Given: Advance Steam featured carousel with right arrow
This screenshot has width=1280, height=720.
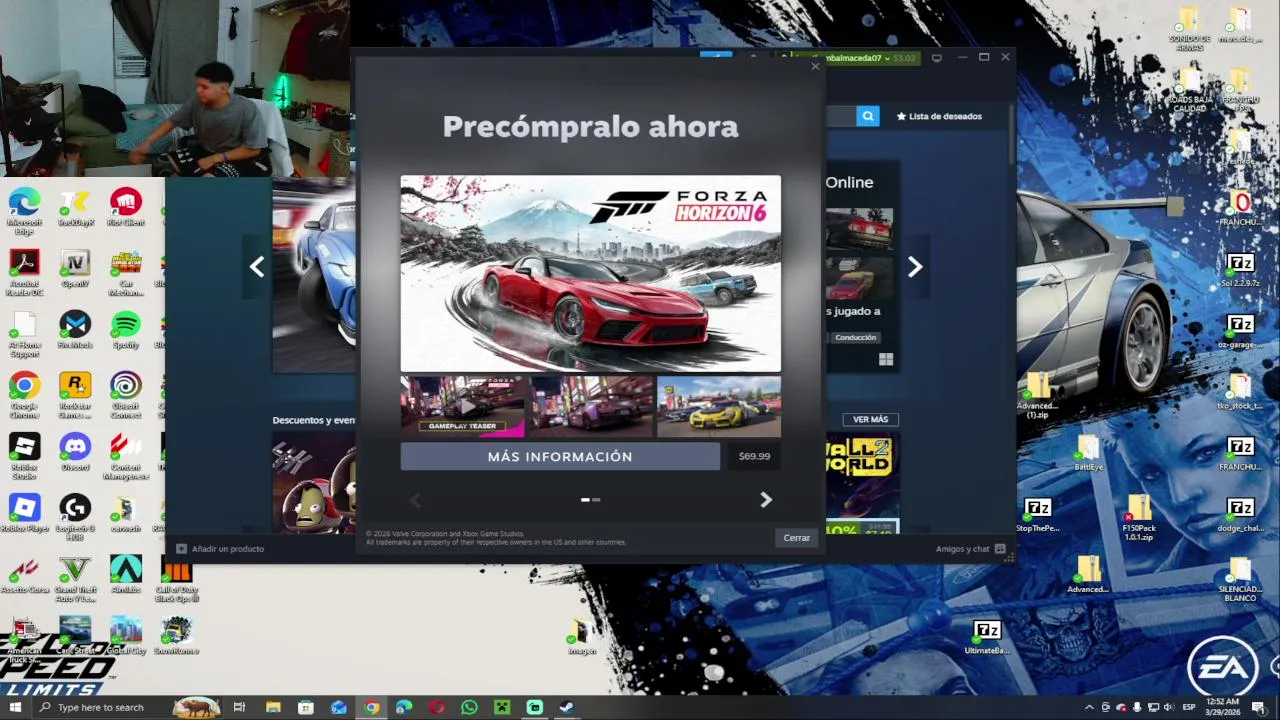Looking at the screenshot, I should coord(914,266).
